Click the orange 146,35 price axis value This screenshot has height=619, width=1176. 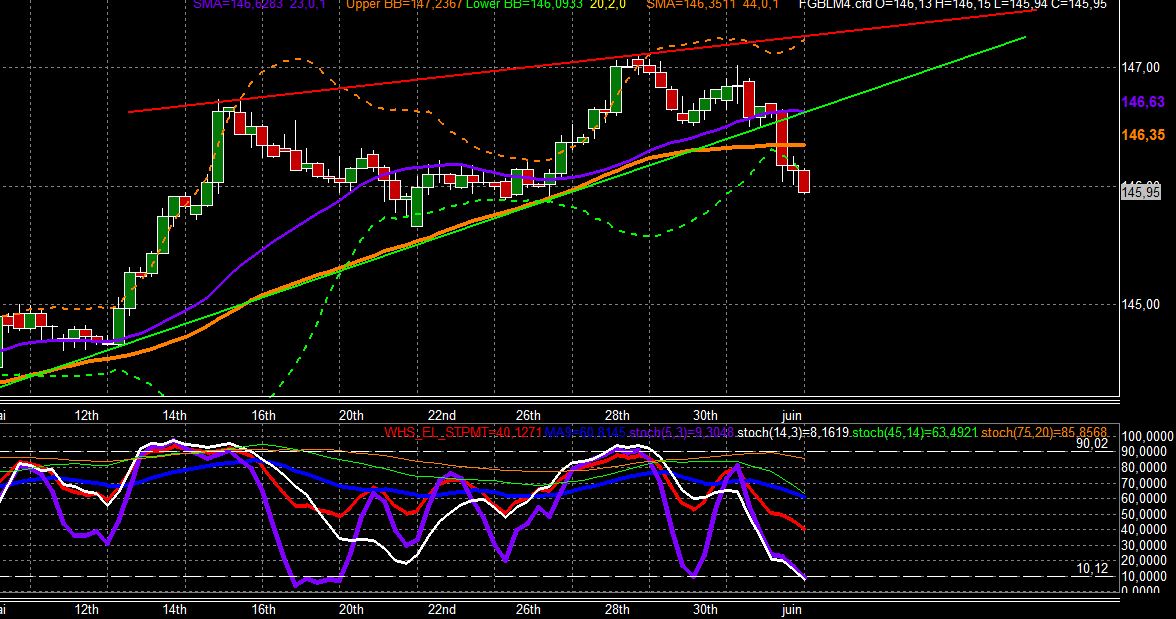pos(1143,135)
